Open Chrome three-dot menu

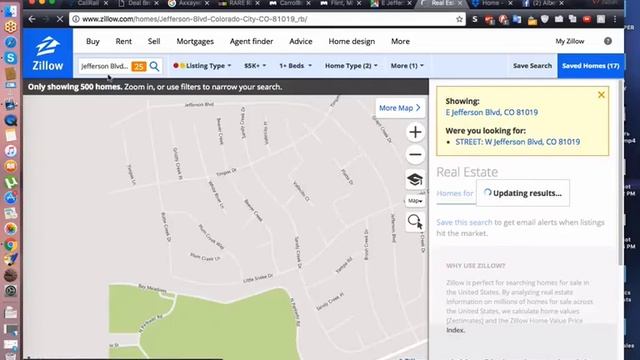pyautogui.click(x=615, y=19)
